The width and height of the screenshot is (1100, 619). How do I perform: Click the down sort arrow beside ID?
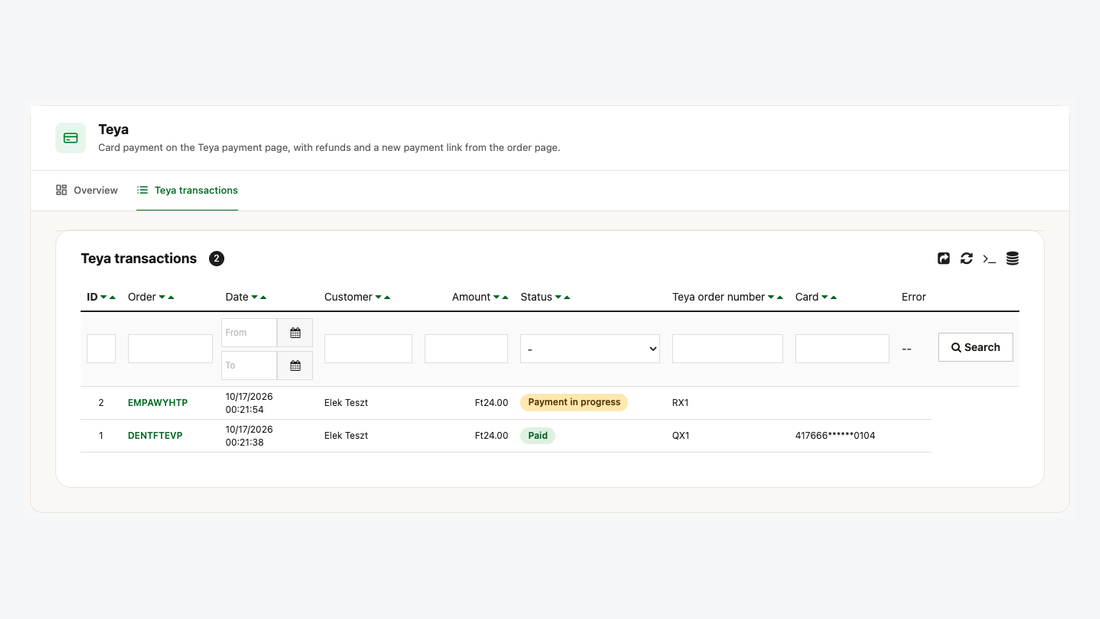[104, 297]
